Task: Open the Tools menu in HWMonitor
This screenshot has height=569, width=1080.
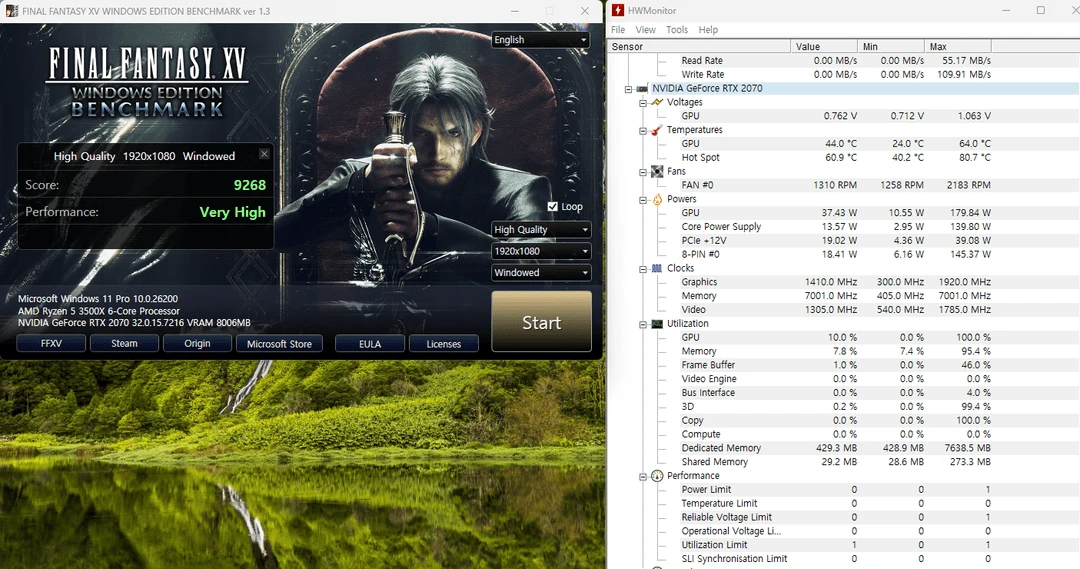Action: [676, 30]
